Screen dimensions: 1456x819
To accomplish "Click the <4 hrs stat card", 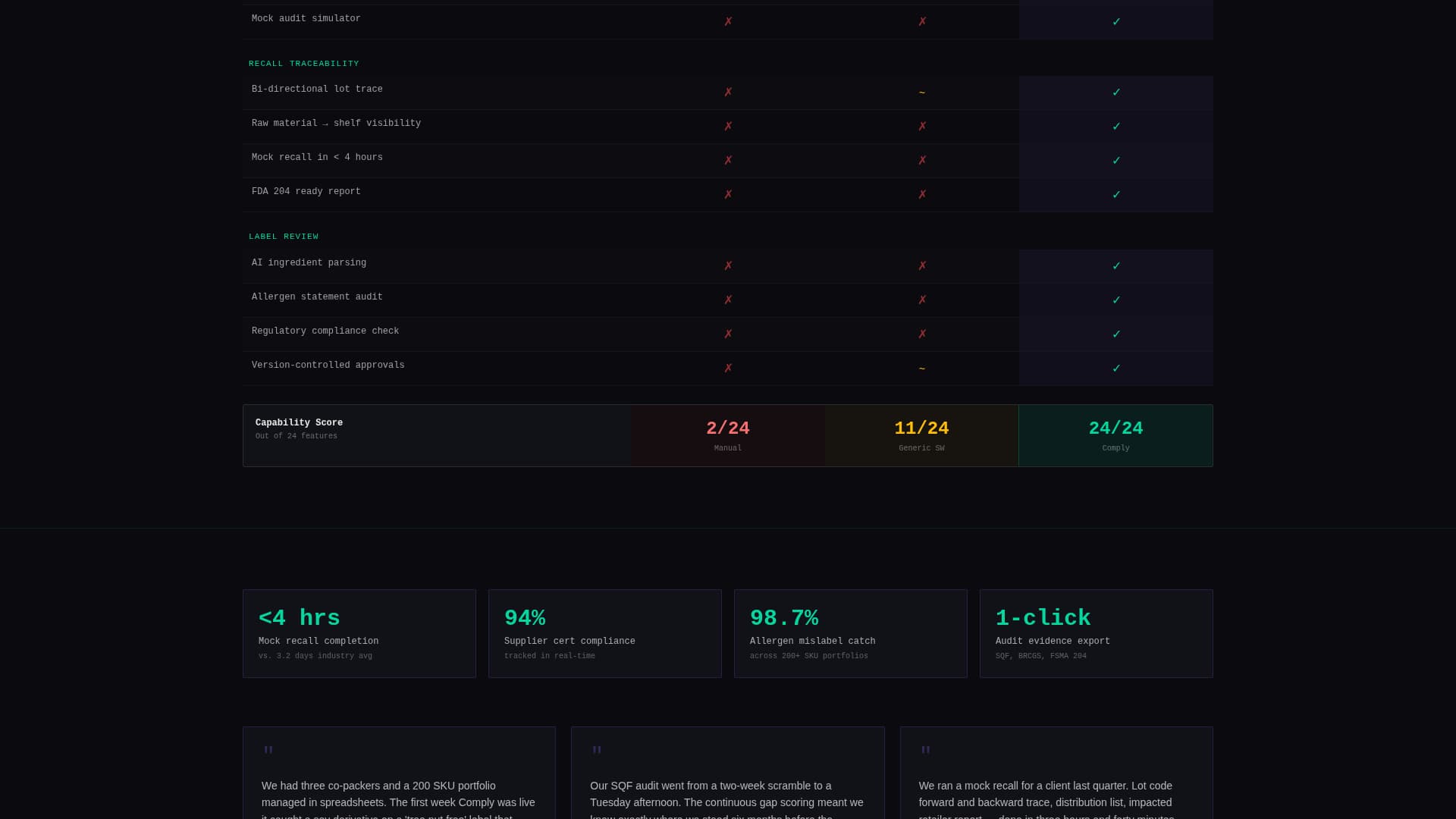I will click(359, 634).
